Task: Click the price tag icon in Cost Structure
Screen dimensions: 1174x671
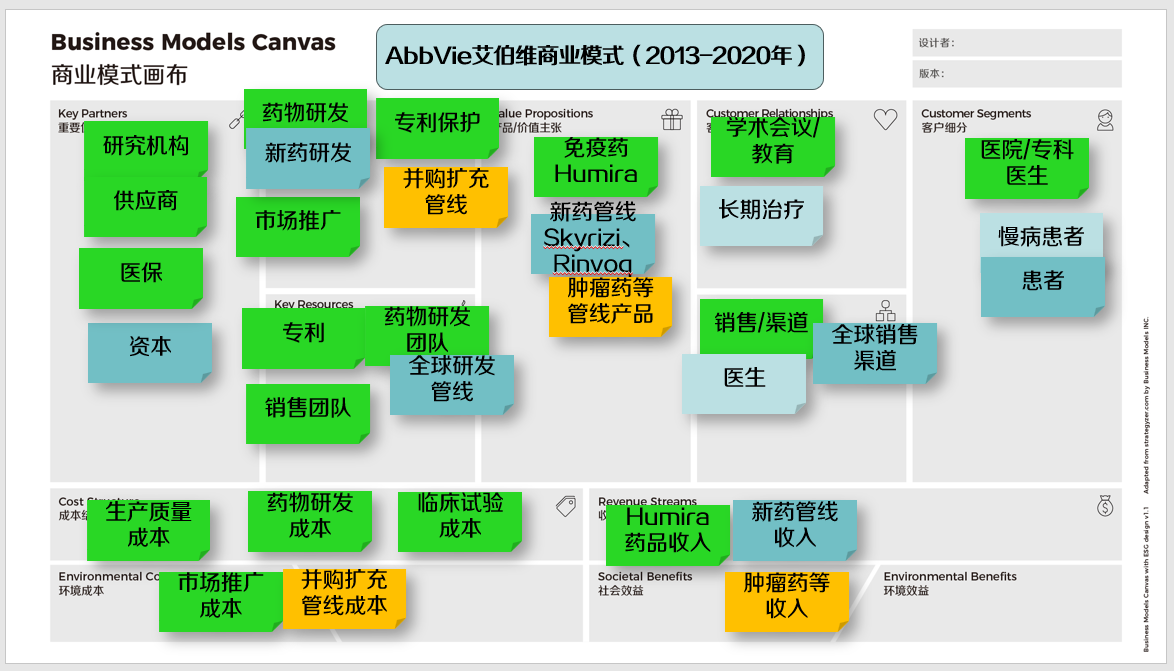Action: point(566,506)
